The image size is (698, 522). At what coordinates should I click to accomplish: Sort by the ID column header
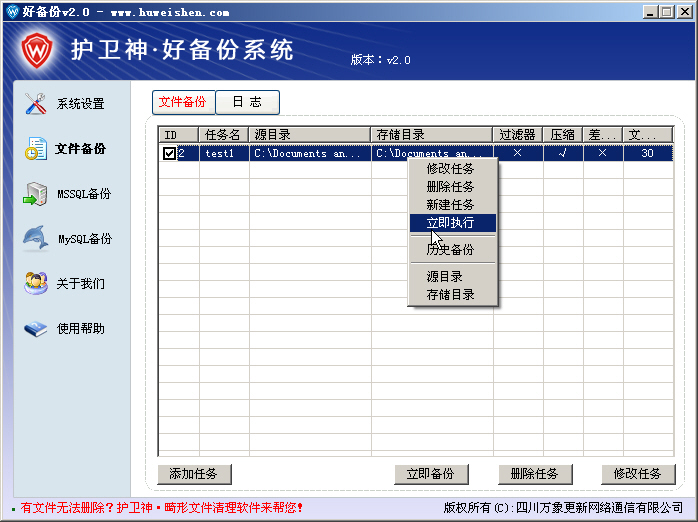pyautogui.click(x=179, y=135)
